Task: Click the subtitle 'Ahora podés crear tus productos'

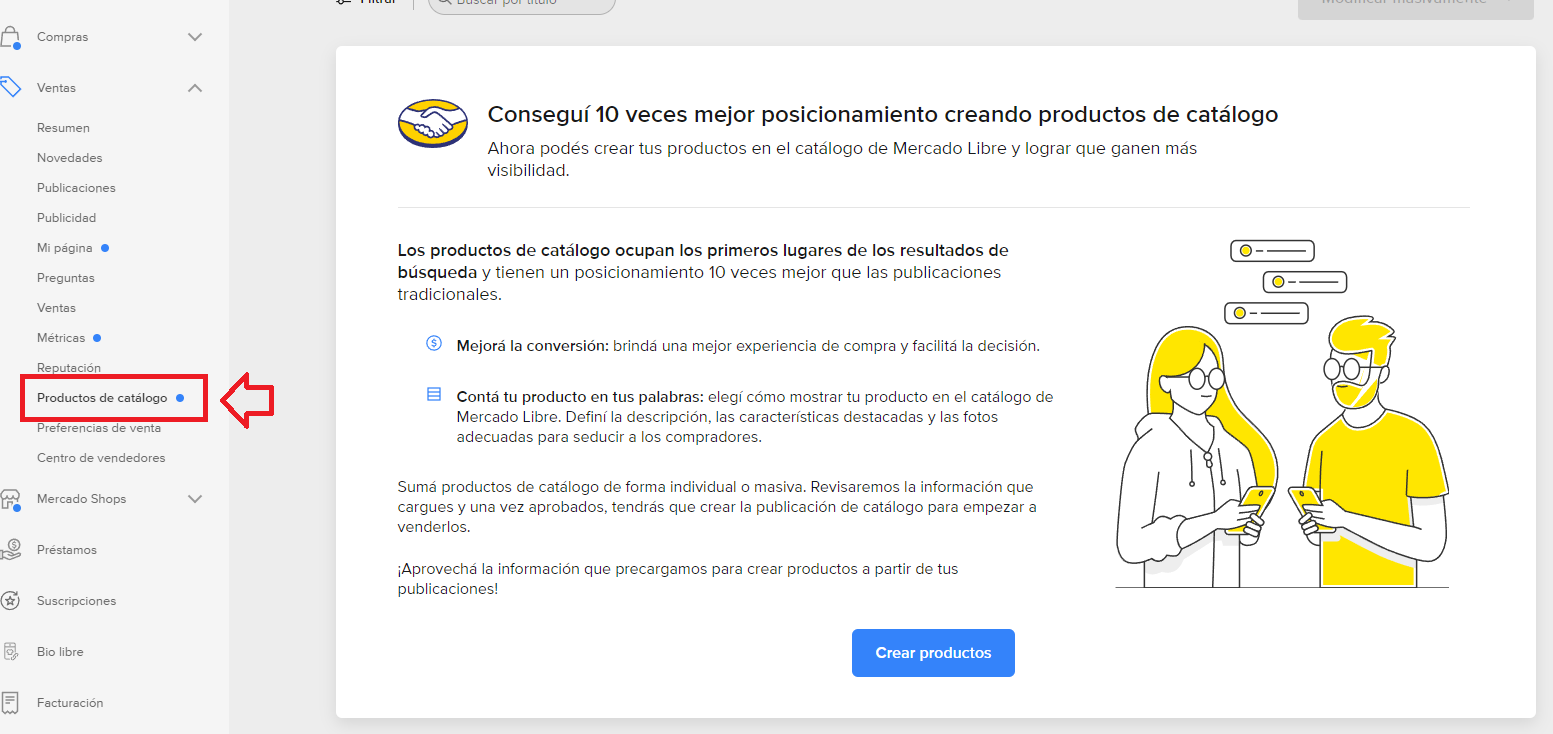Action: tap(842, 159)
